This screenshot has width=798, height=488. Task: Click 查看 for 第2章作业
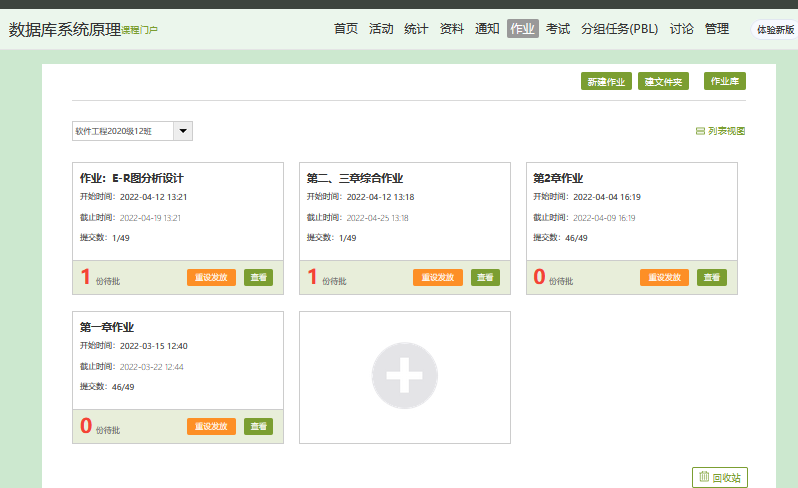(712, 277)
